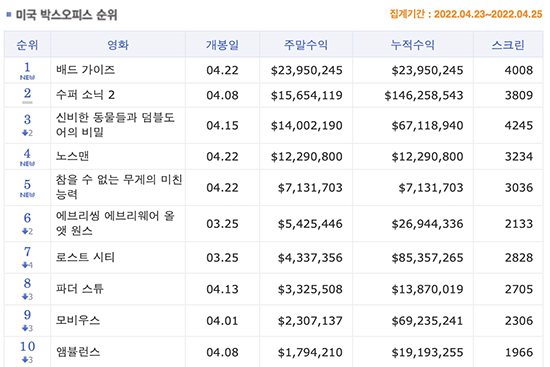Screen dimensions: 550x367
Task: Select the movie title 노스맨
Action: 72,156
